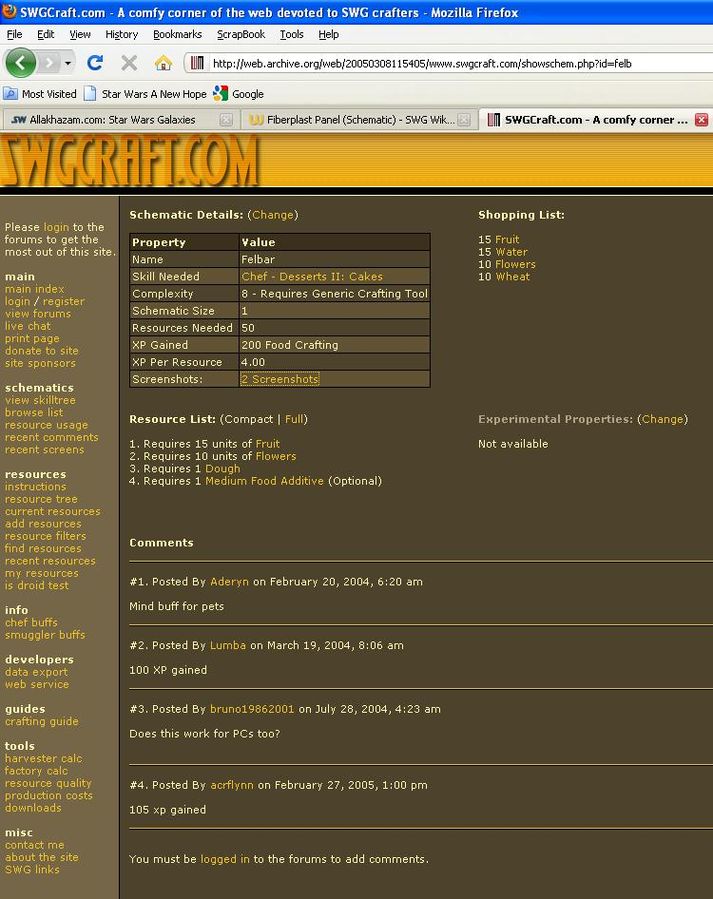
Task: Open the harvester calc tool link
Action: click(43, 759)
